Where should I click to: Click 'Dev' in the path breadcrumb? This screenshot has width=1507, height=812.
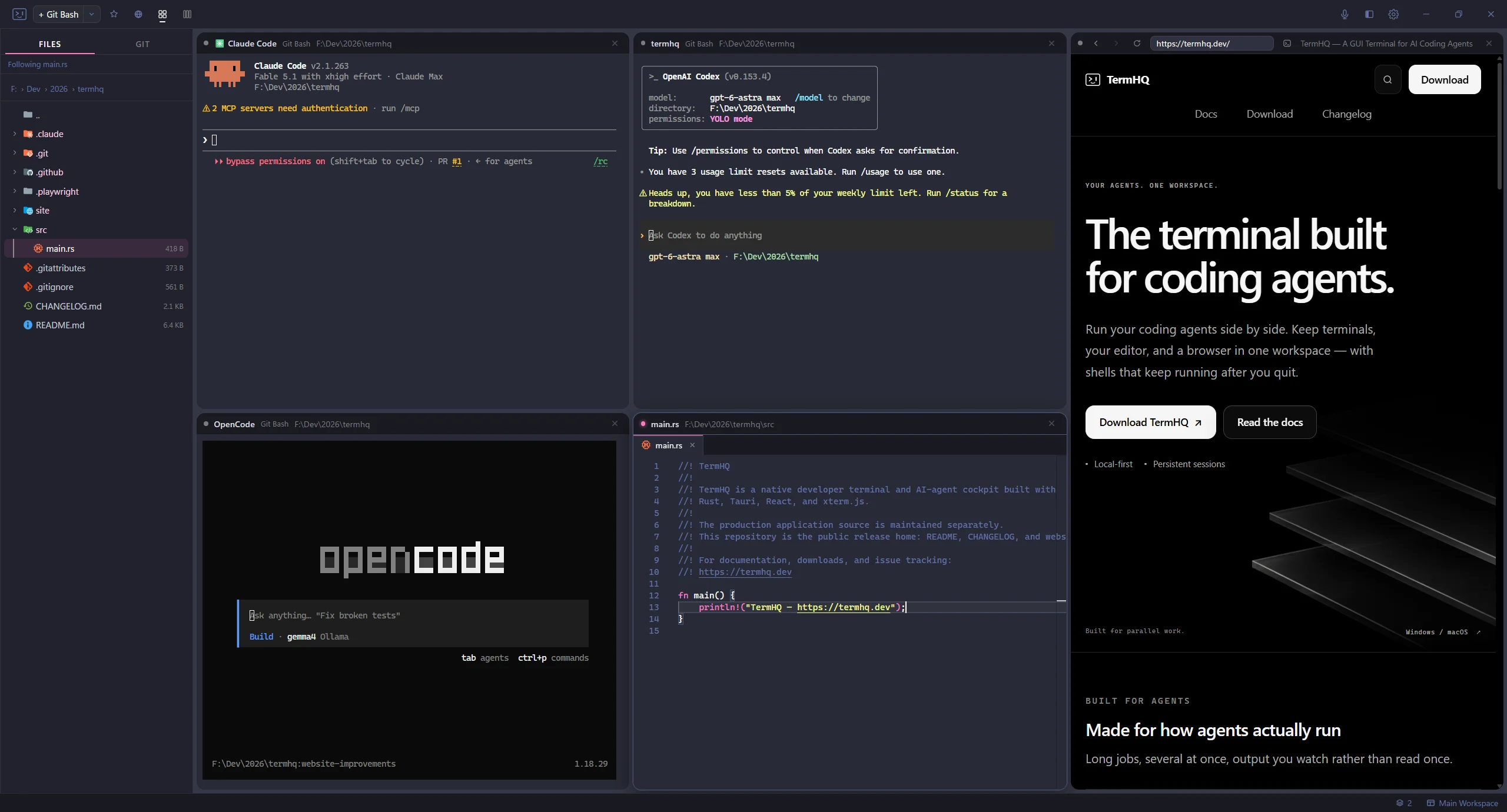click(34, 89)
